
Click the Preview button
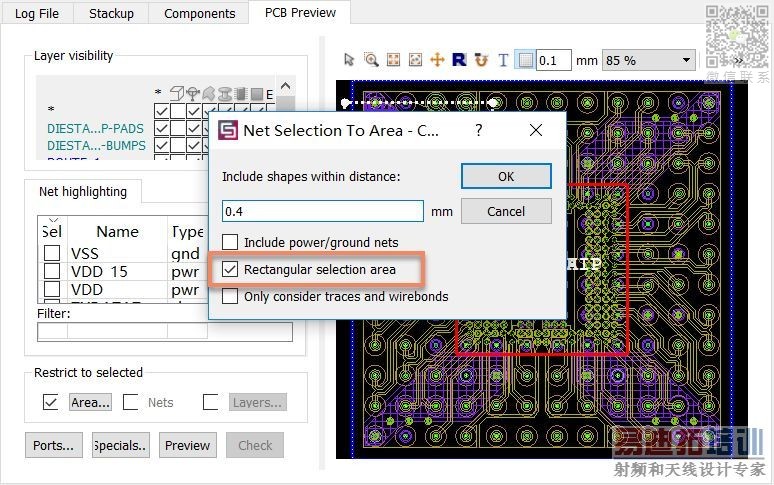[188, 445]
